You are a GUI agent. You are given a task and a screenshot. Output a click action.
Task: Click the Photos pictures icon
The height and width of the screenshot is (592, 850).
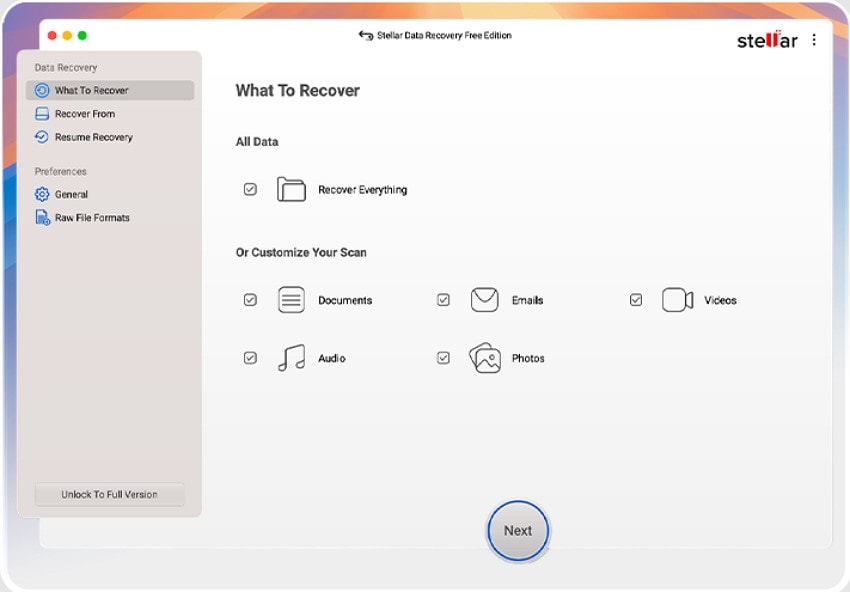click(485, 358)
